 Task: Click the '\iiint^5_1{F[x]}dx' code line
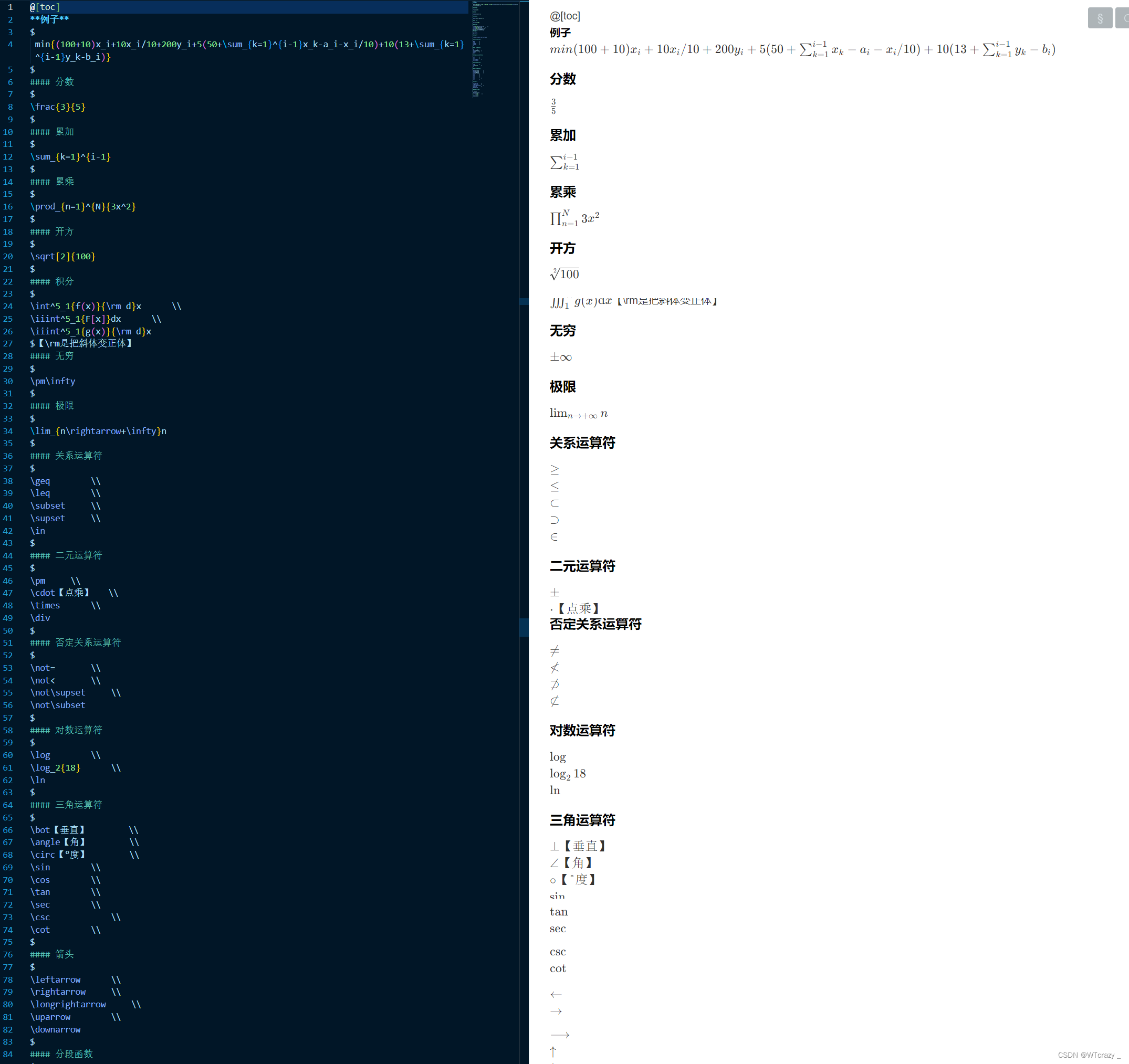click(76, 319)
